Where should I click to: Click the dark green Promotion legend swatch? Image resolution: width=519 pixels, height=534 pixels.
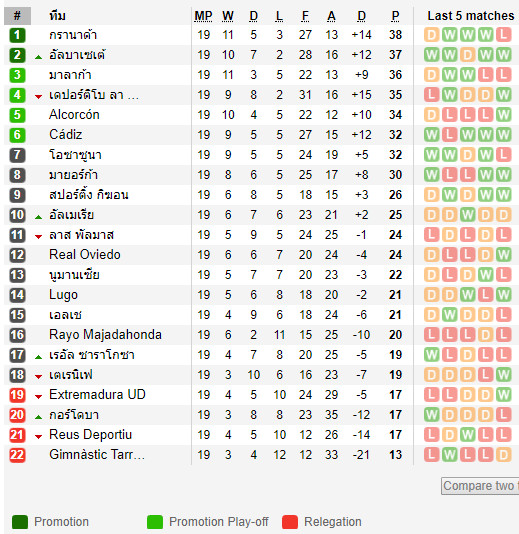tap(20, 522)
